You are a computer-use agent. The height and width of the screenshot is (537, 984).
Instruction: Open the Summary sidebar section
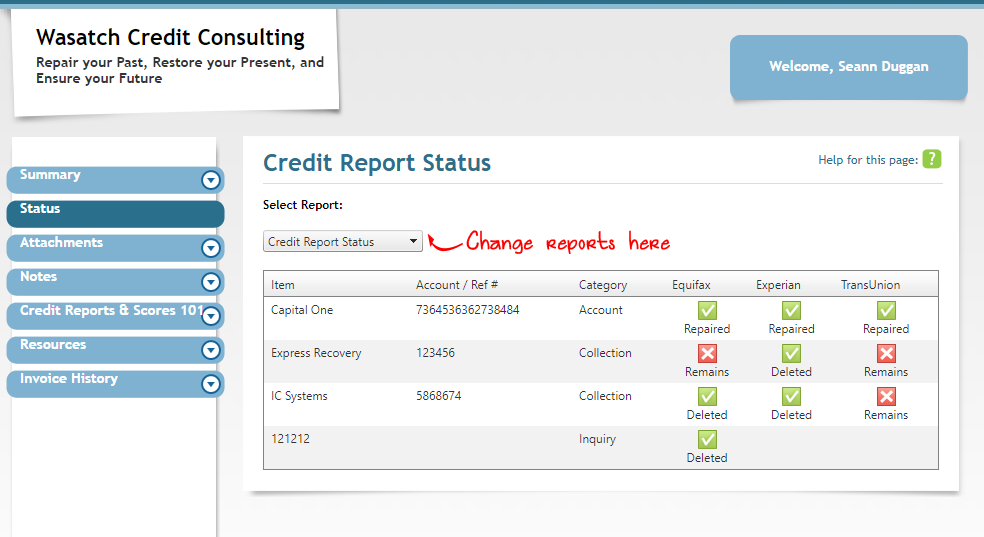(115, 180)
